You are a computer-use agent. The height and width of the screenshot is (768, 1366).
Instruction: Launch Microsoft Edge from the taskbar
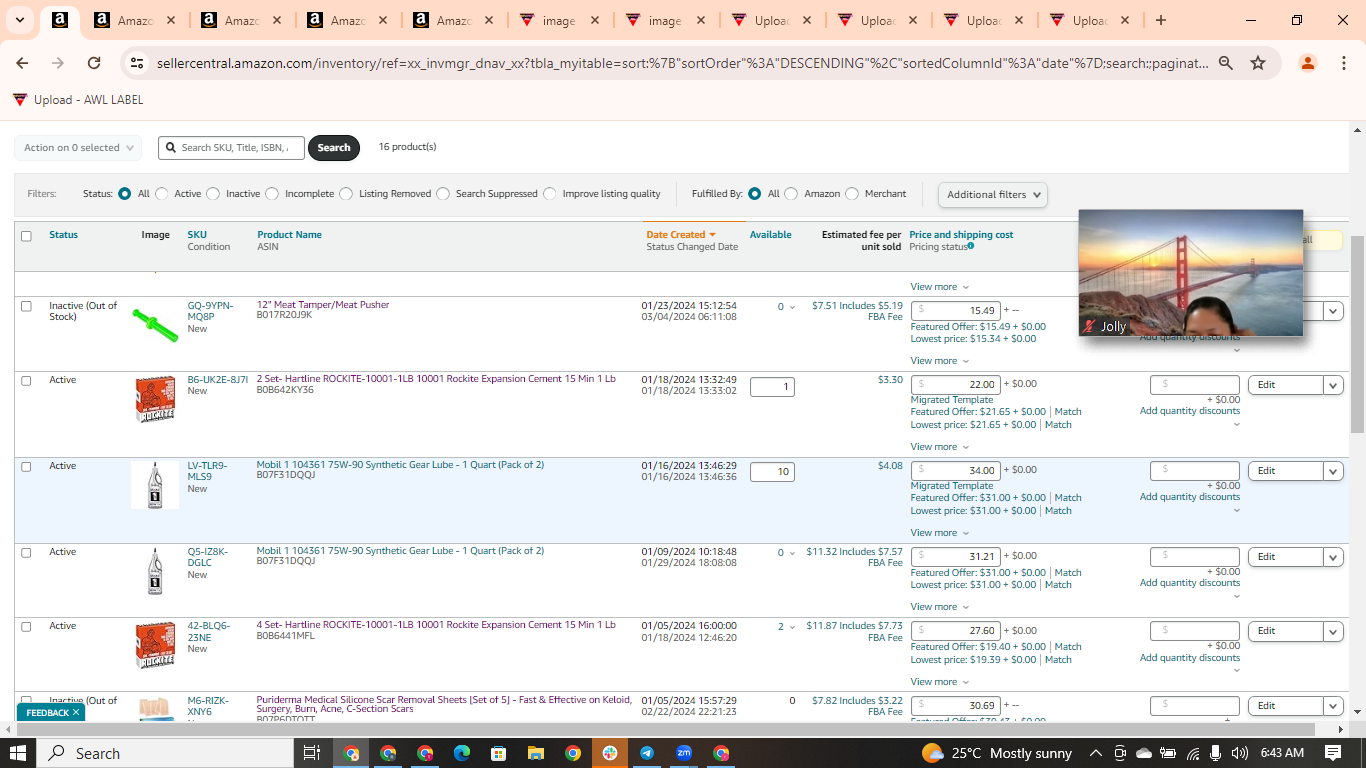462,753
